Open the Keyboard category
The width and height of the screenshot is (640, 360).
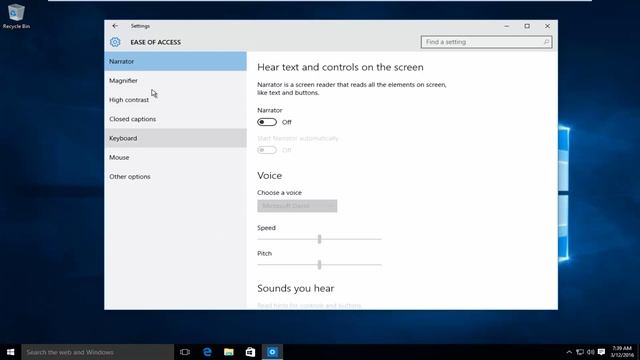[176, 138]
